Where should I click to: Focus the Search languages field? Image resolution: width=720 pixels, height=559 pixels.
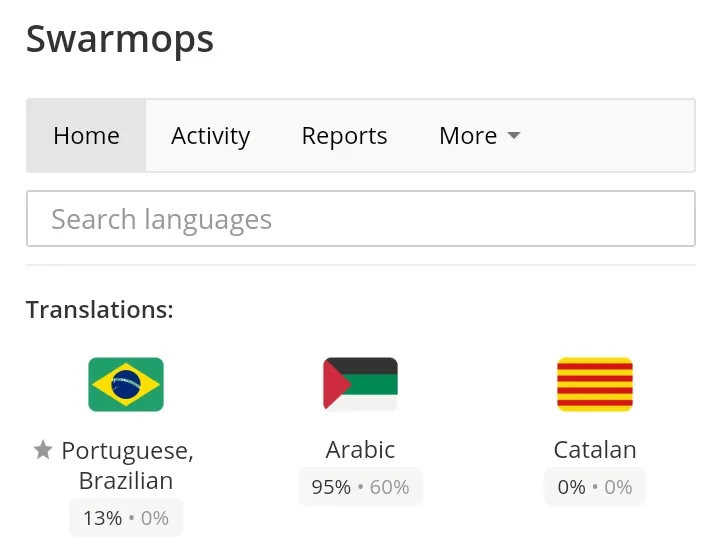[361, 219]
